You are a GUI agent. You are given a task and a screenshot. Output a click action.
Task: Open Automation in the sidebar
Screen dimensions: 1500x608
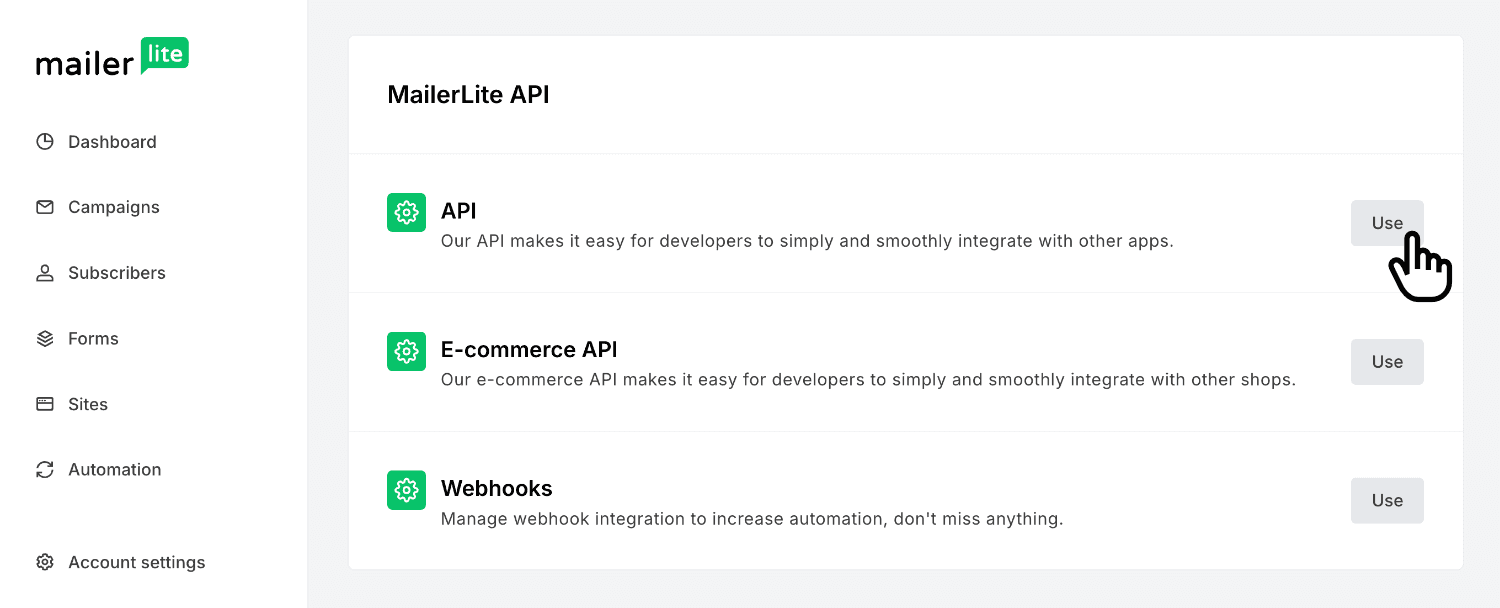click(x=99, y=470)
